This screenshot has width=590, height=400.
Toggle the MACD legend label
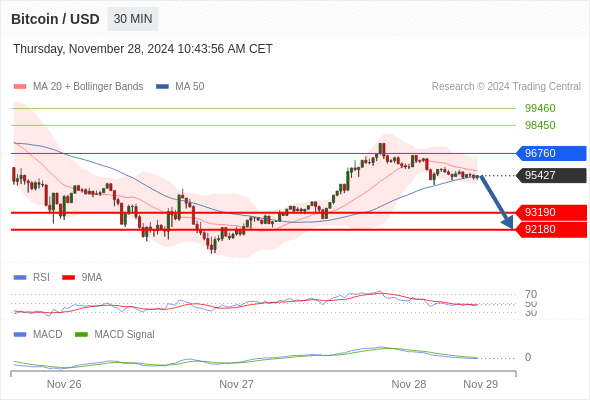48,335
